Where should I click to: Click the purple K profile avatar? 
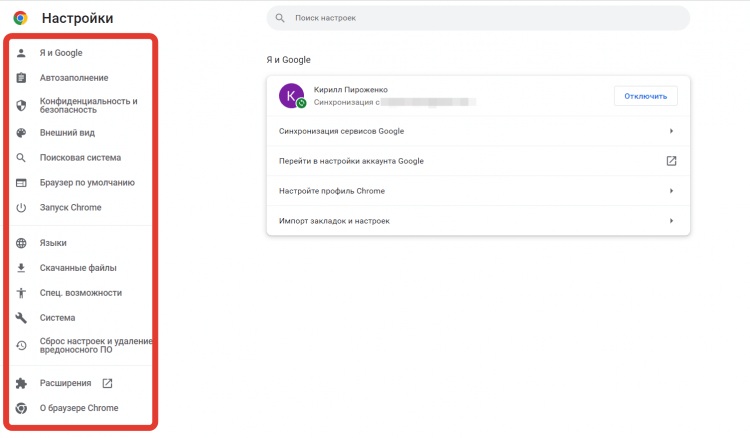click(x=291, y=96)
